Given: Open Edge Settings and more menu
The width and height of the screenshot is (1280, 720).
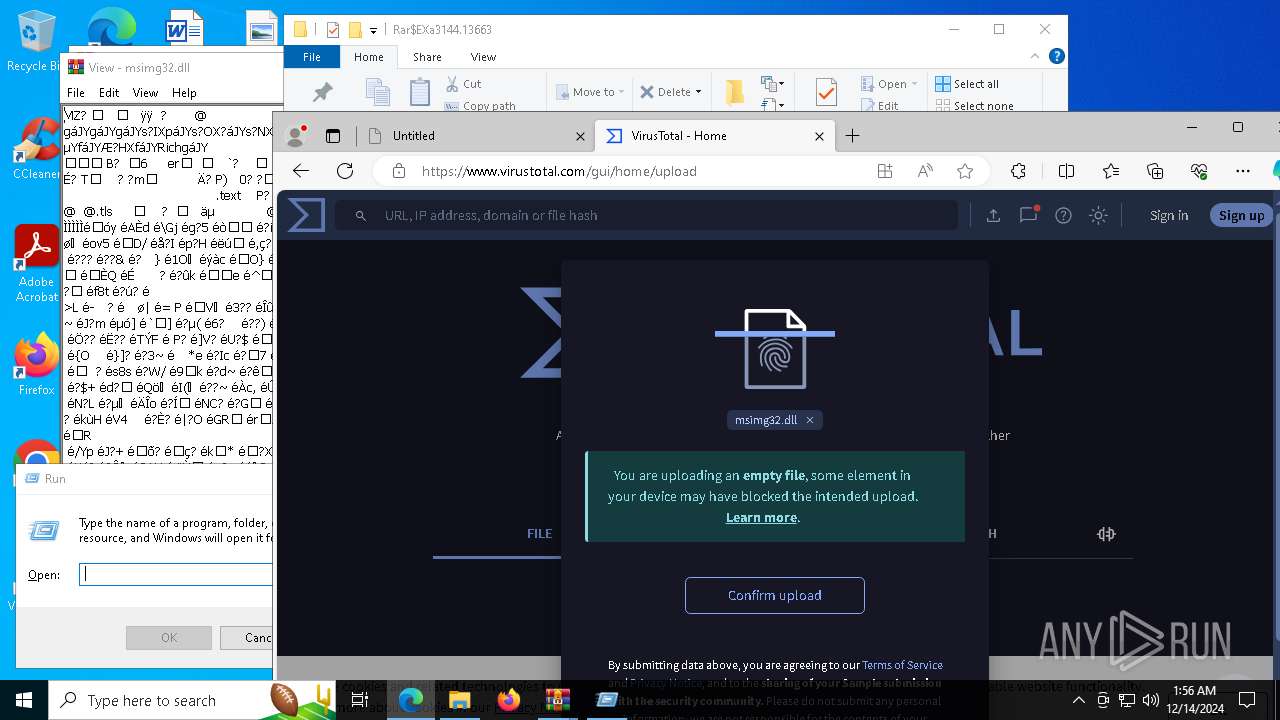Looking at the screenshot, I should point(1243,171).
